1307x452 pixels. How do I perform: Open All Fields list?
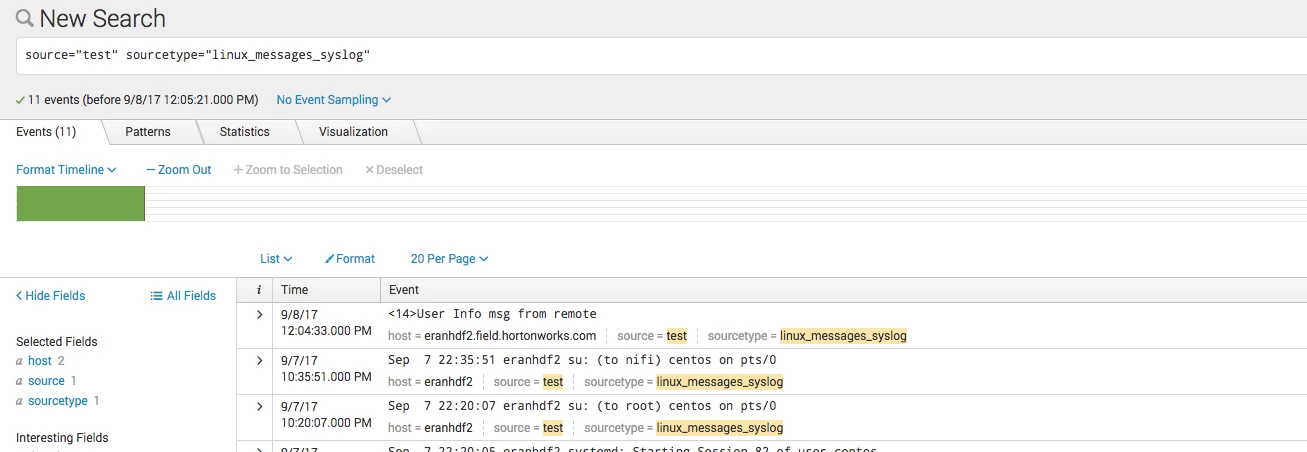183,296
